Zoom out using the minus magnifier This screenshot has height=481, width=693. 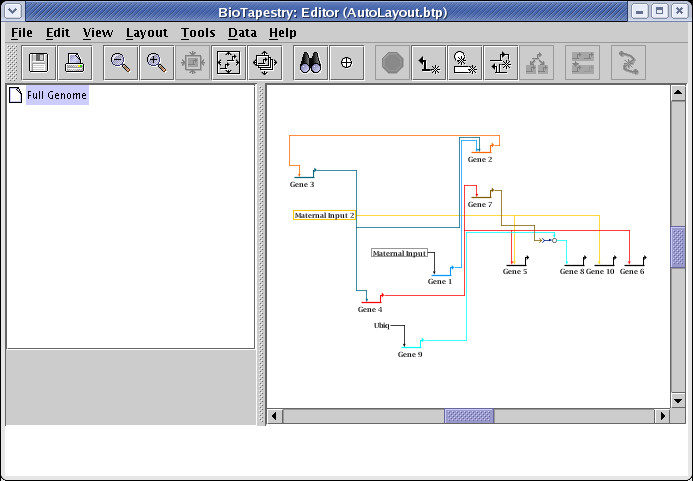click(x=120, y=63)
